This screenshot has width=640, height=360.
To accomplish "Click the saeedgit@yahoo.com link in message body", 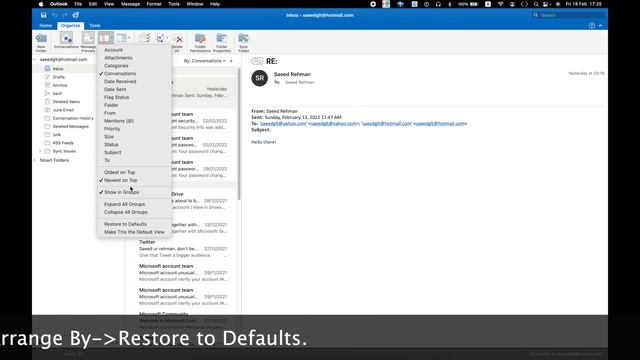I will click(x=283, y=124).
